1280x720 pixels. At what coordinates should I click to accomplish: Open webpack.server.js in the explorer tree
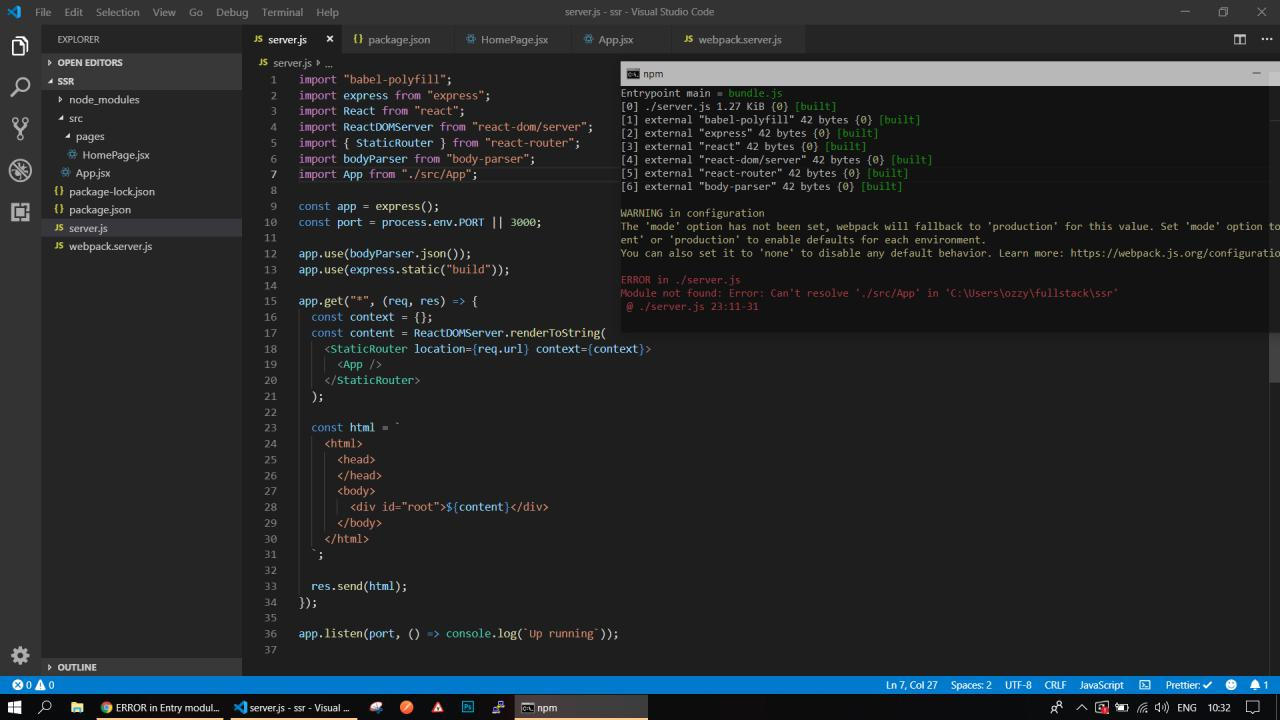click(x=141, y=246)
